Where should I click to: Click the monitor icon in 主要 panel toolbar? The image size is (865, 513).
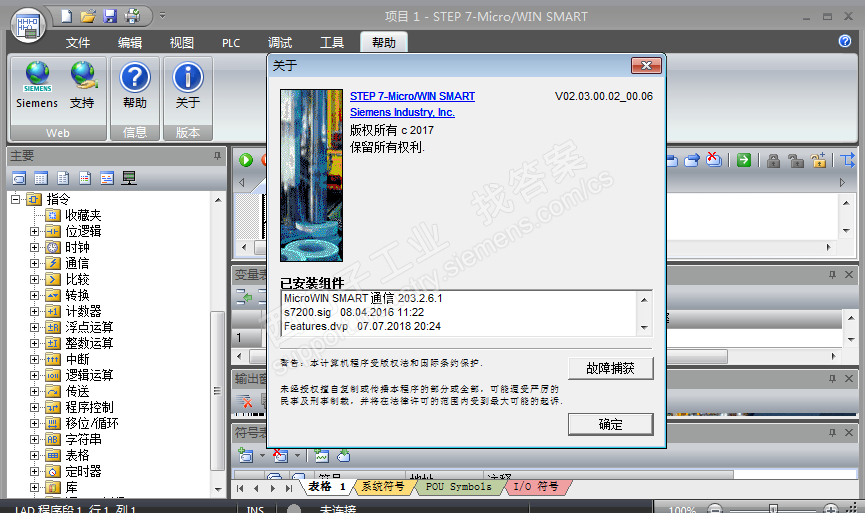[x=129, y=178]
